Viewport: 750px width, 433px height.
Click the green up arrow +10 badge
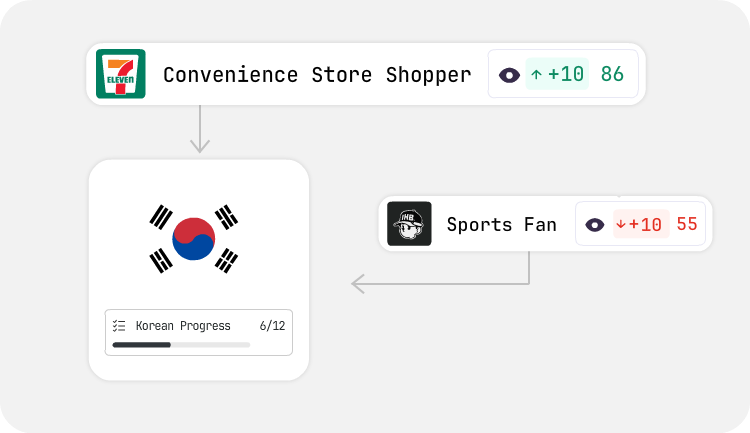pos(557,74)
